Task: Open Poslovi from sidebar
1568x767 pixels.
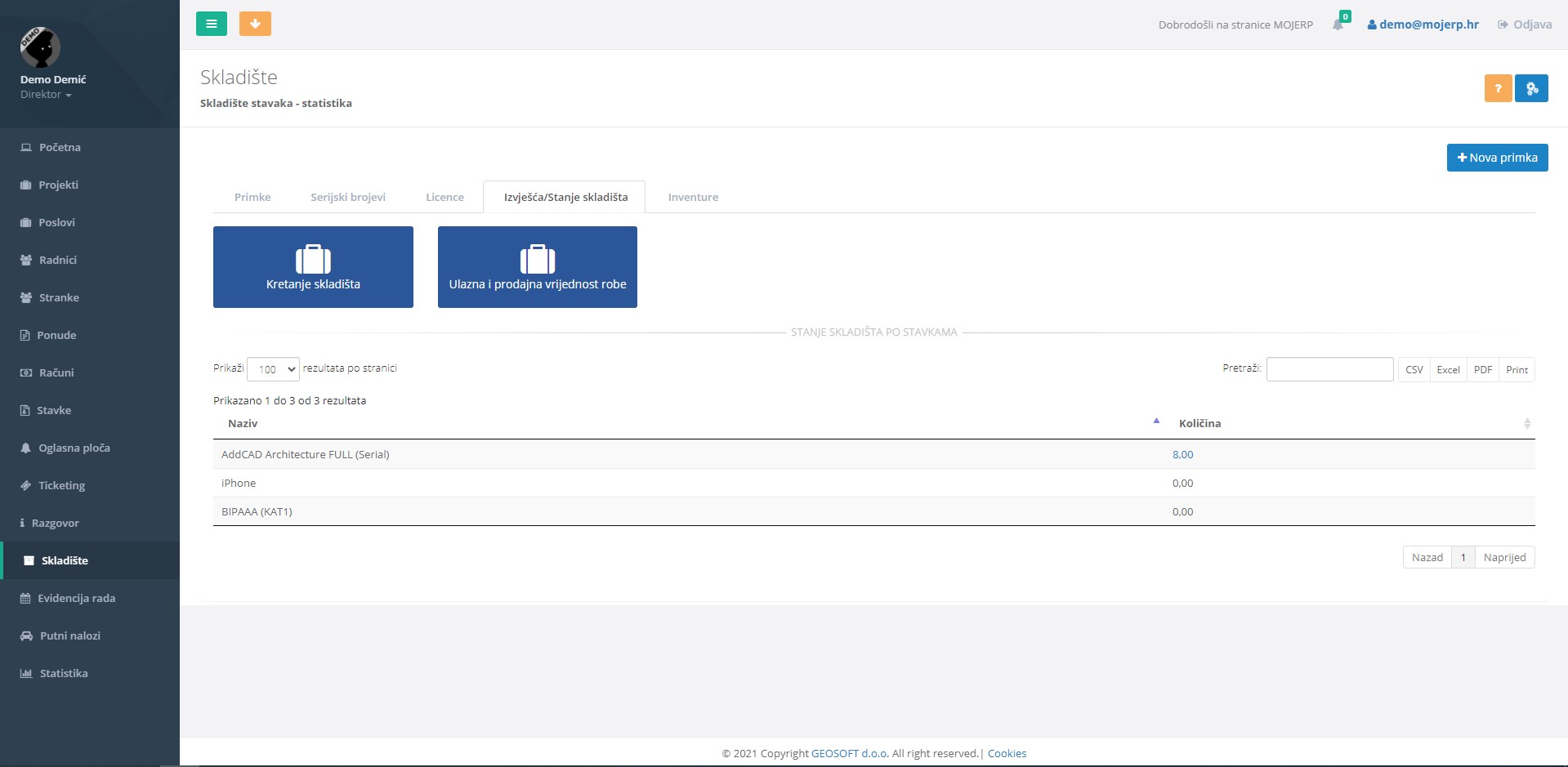Action: pyautogui.click(x=90, y=222)
